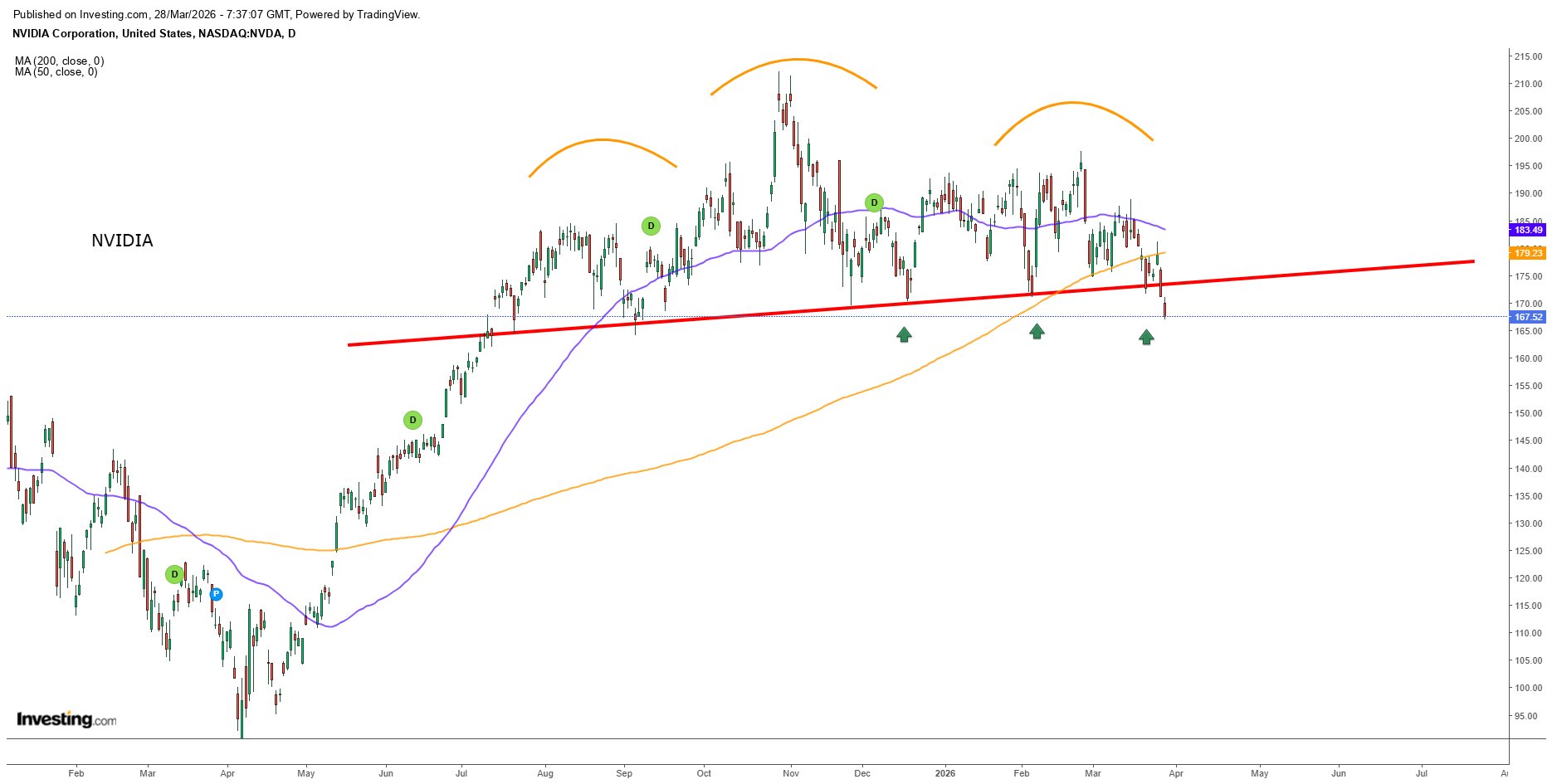1552x784 pixels.
Task: Select the orange arc above the November peak
Action: 794,61
